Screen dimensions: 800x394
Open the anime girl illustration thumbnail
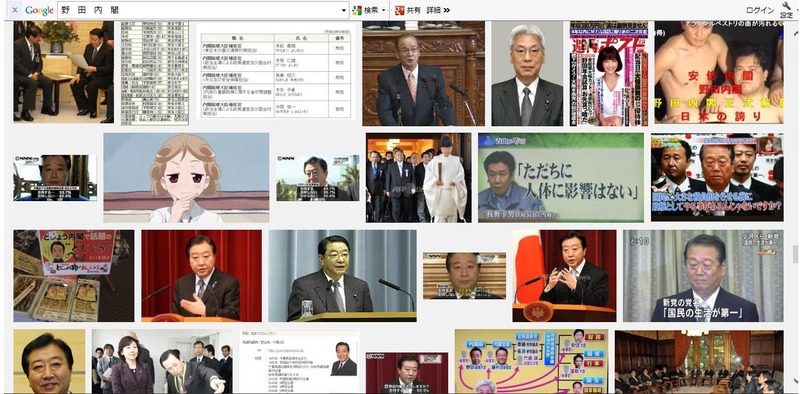[x=186, y=178]
